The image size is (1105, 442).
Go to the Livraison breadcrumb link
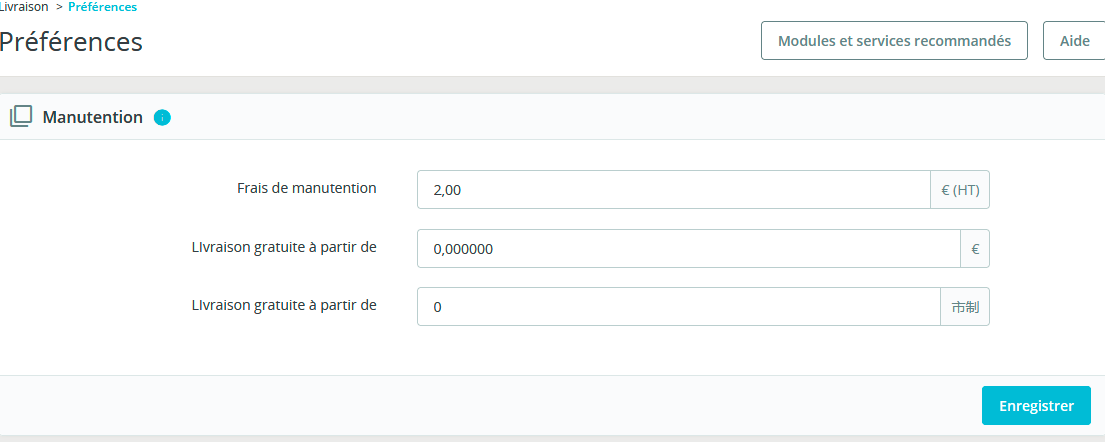pos(24,7)
